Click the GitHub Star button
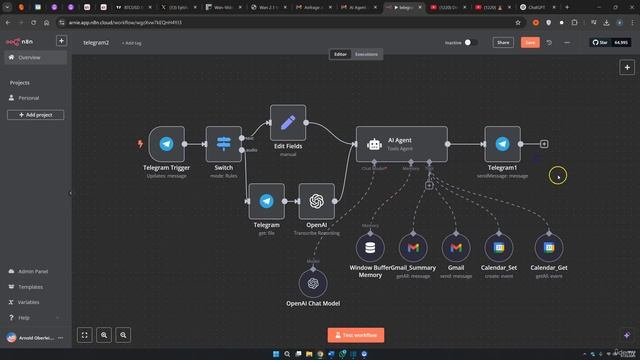 [600, 42]
